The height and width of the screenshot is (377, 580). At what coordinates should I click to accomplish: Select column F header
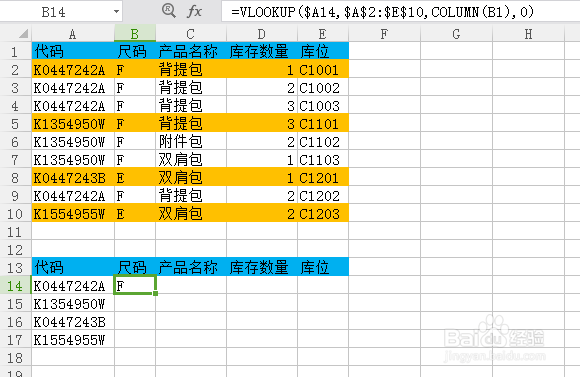pyautogui.click(x=384, y=34)
